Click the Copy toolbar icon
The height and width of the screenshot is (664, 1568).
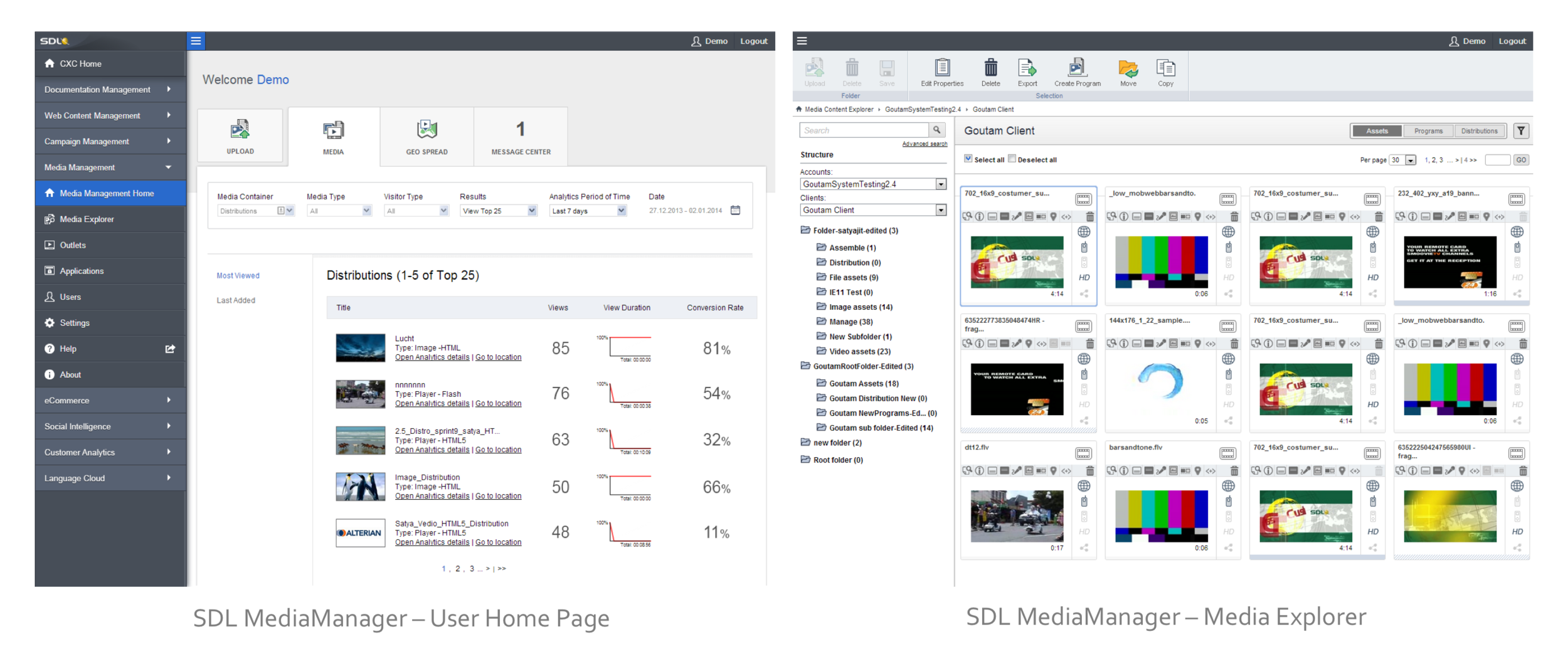[x=1165, y=68]
